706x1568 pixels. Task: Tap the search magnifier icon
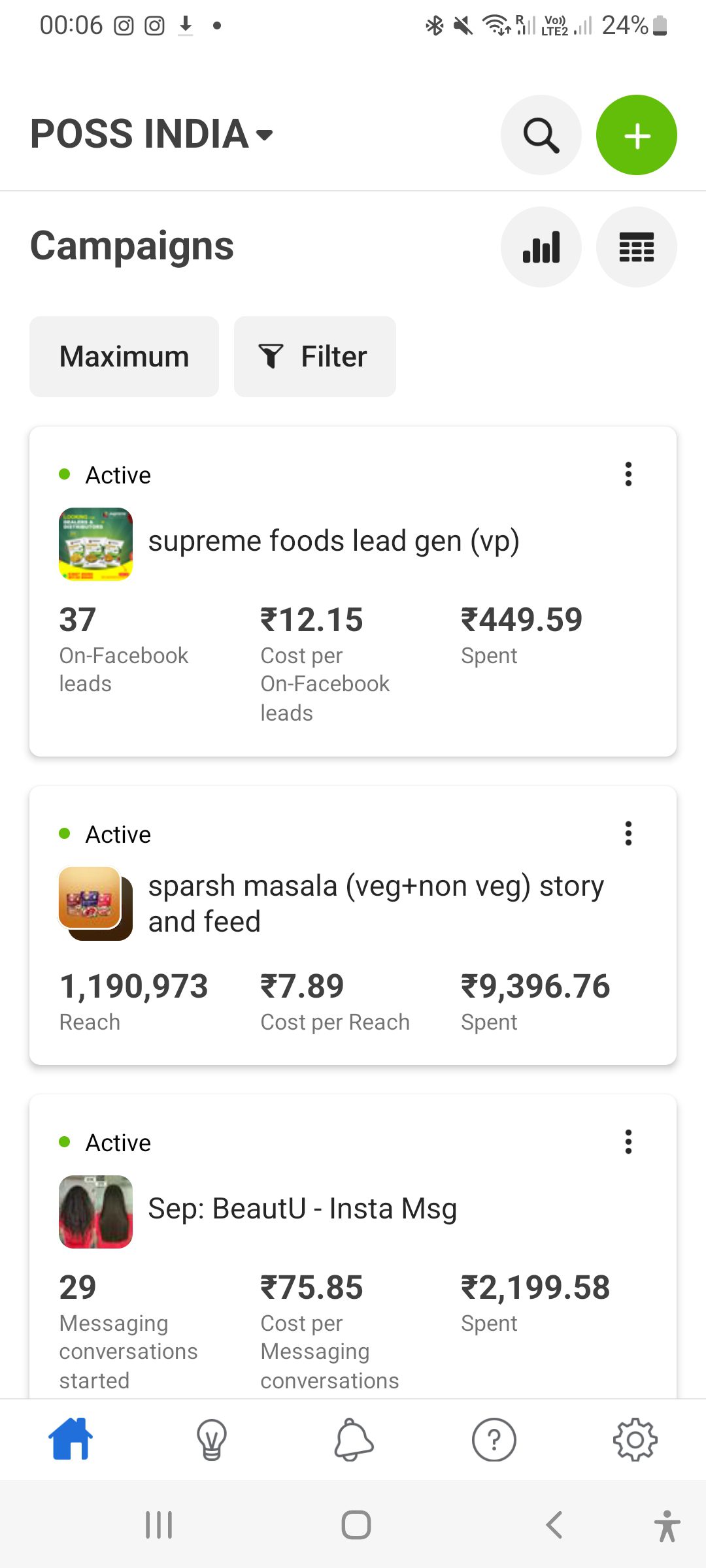pyautogui.click(x=541, y=135)
